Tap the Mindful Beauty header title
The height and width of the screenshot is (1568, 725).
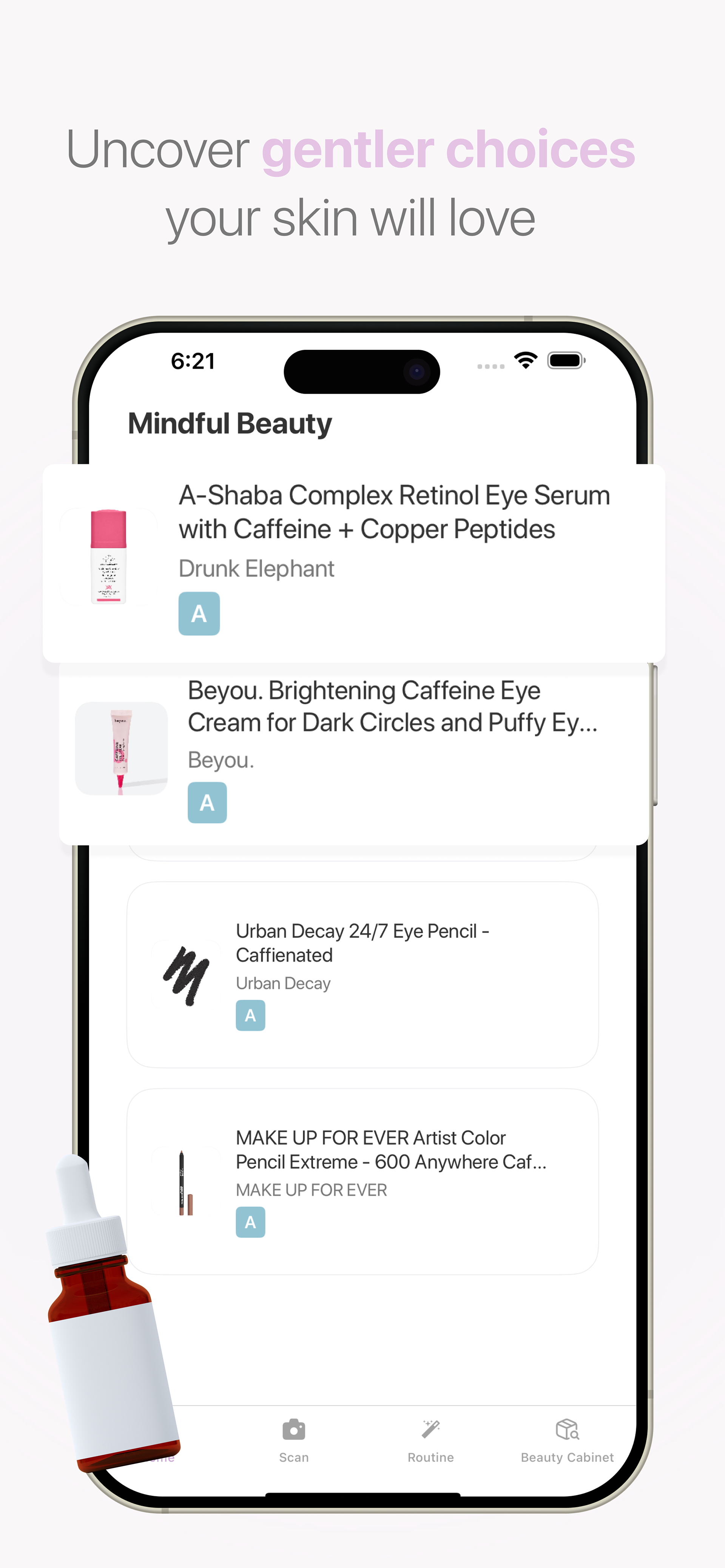(x=230, y=424)
